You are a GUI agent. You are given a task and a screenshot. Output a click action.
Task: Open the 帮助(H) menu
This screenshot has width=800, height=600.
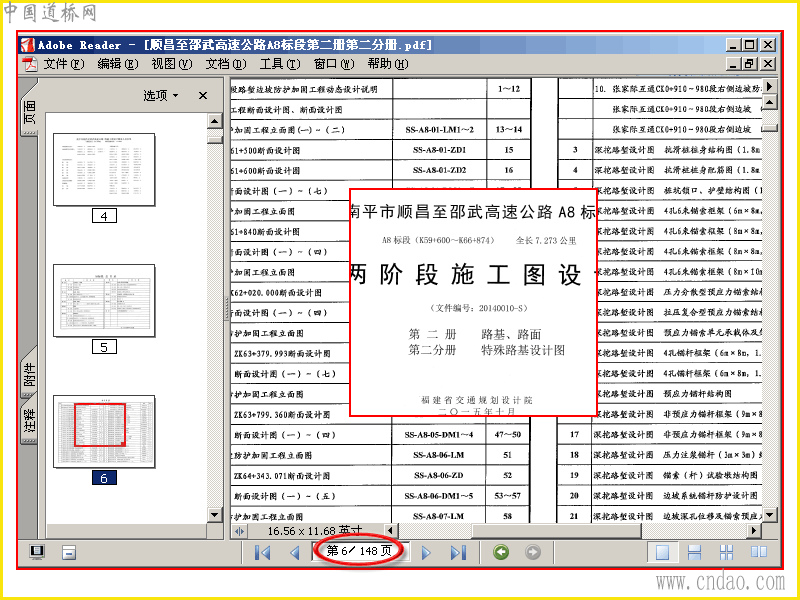pyautogui.click(x=388, y=64)
